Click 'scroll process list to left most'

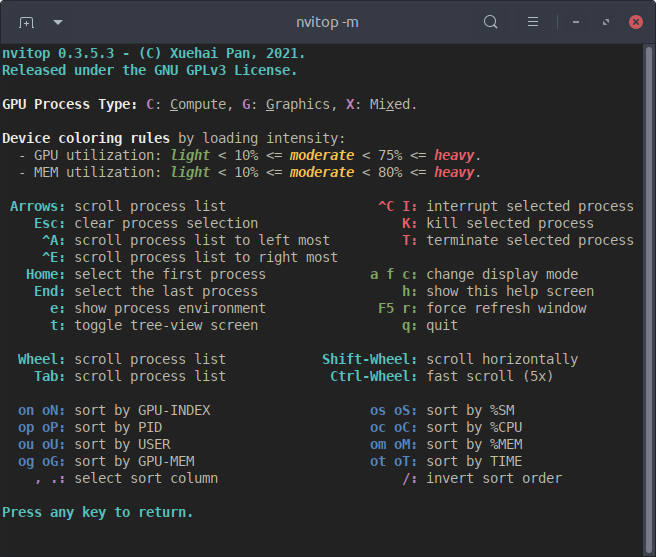coord(202,240)
